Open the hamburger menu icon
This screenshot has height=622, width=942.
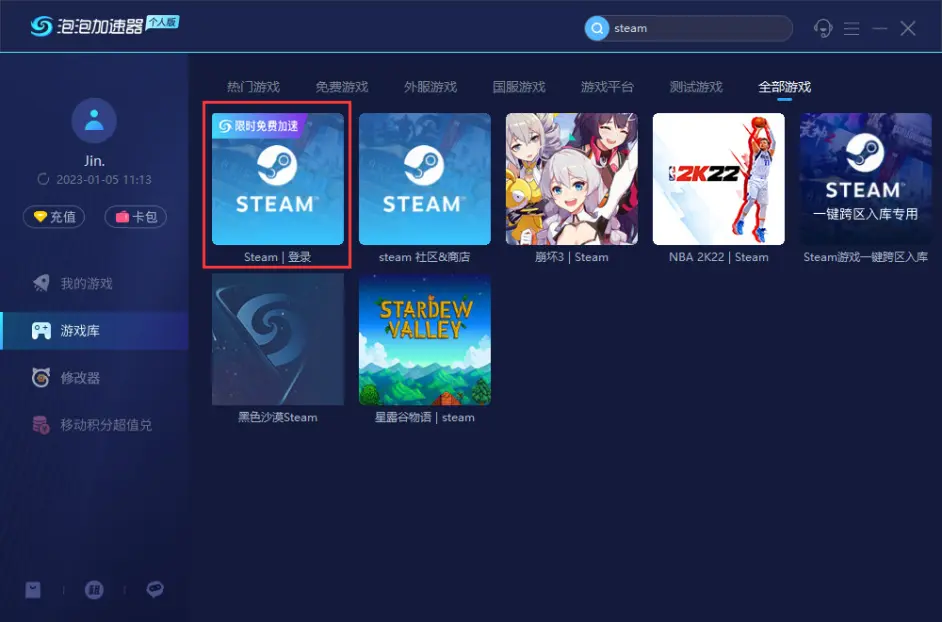(851, 28)
